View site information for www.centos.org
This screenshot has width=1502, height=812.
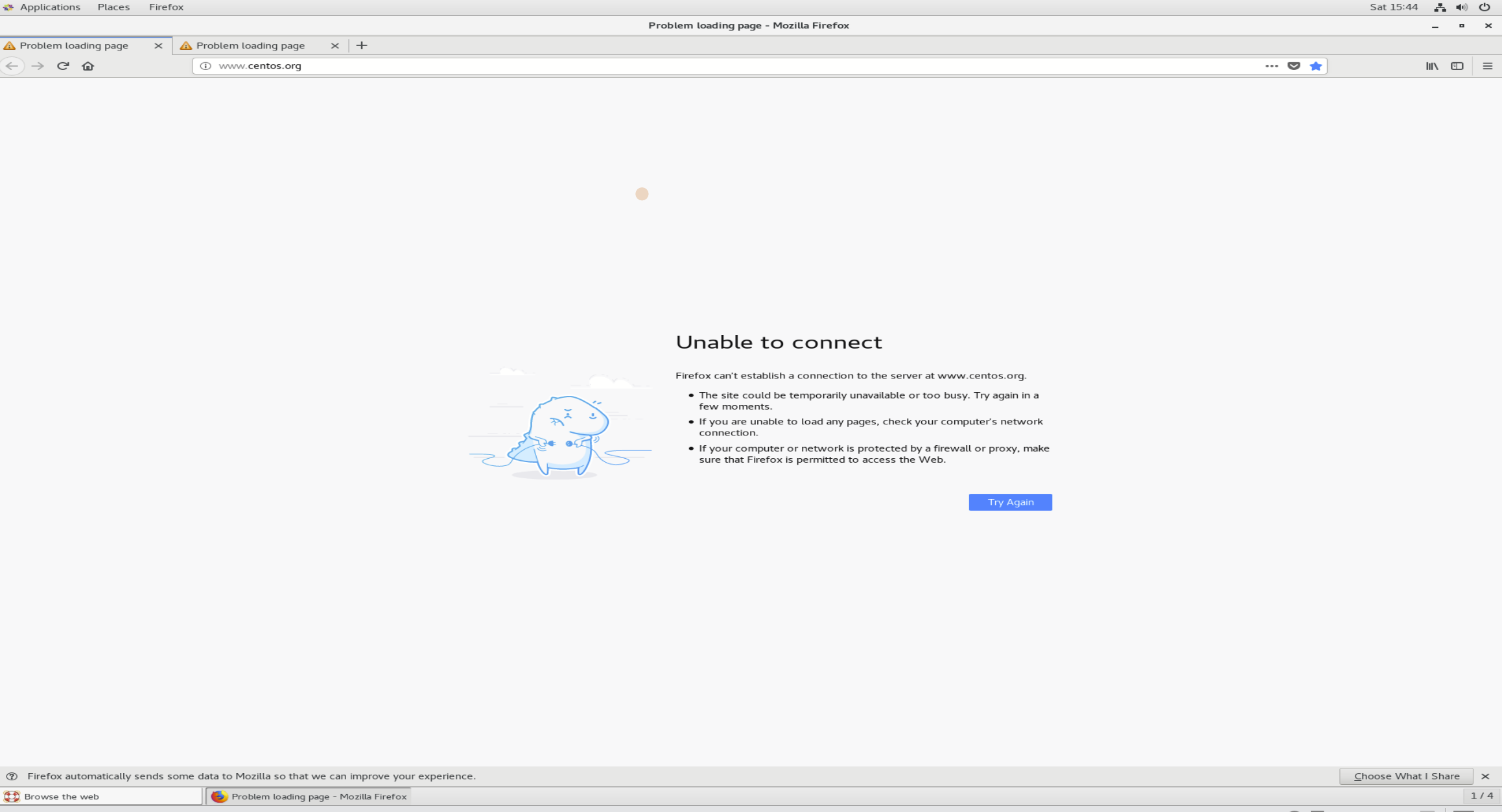click(x=205, y=65)
